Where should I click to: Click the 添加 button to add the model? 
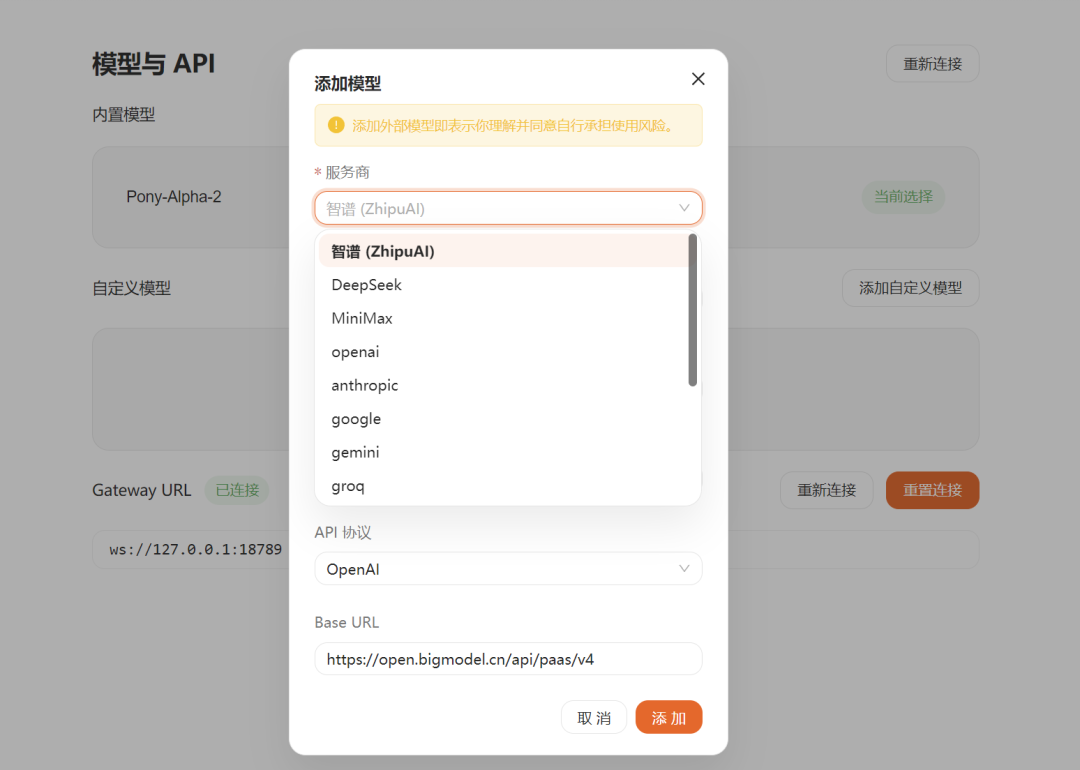(x=668, y=717)
